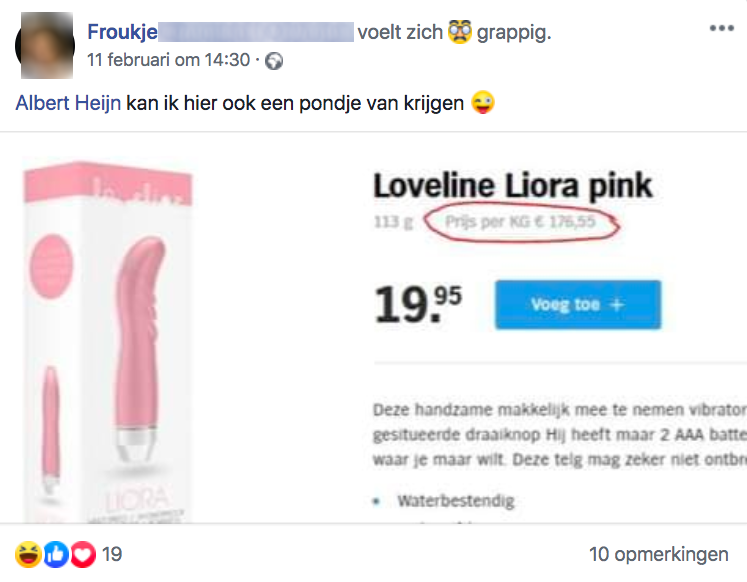Open Froukje's profile name link
This screenshot has width=747, height=582.
point(122,33)
